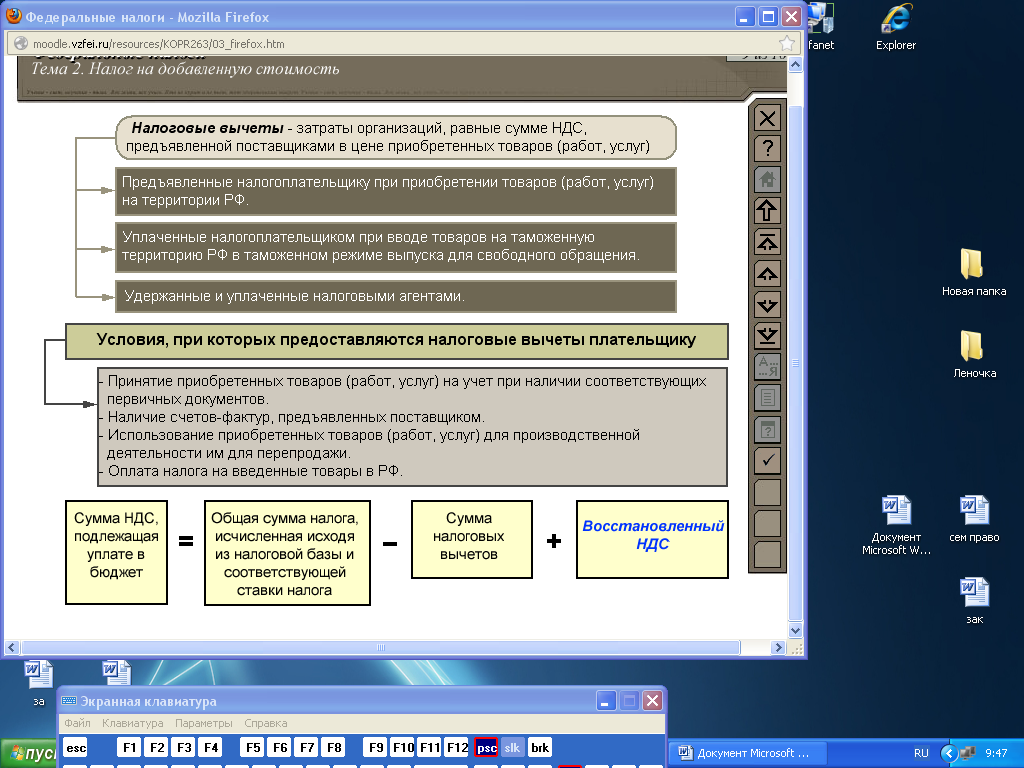The width and height of the screenshot is (1024, 768).
Task: Click the brk key on on-screen keyboard
Action: pos(540,747)
